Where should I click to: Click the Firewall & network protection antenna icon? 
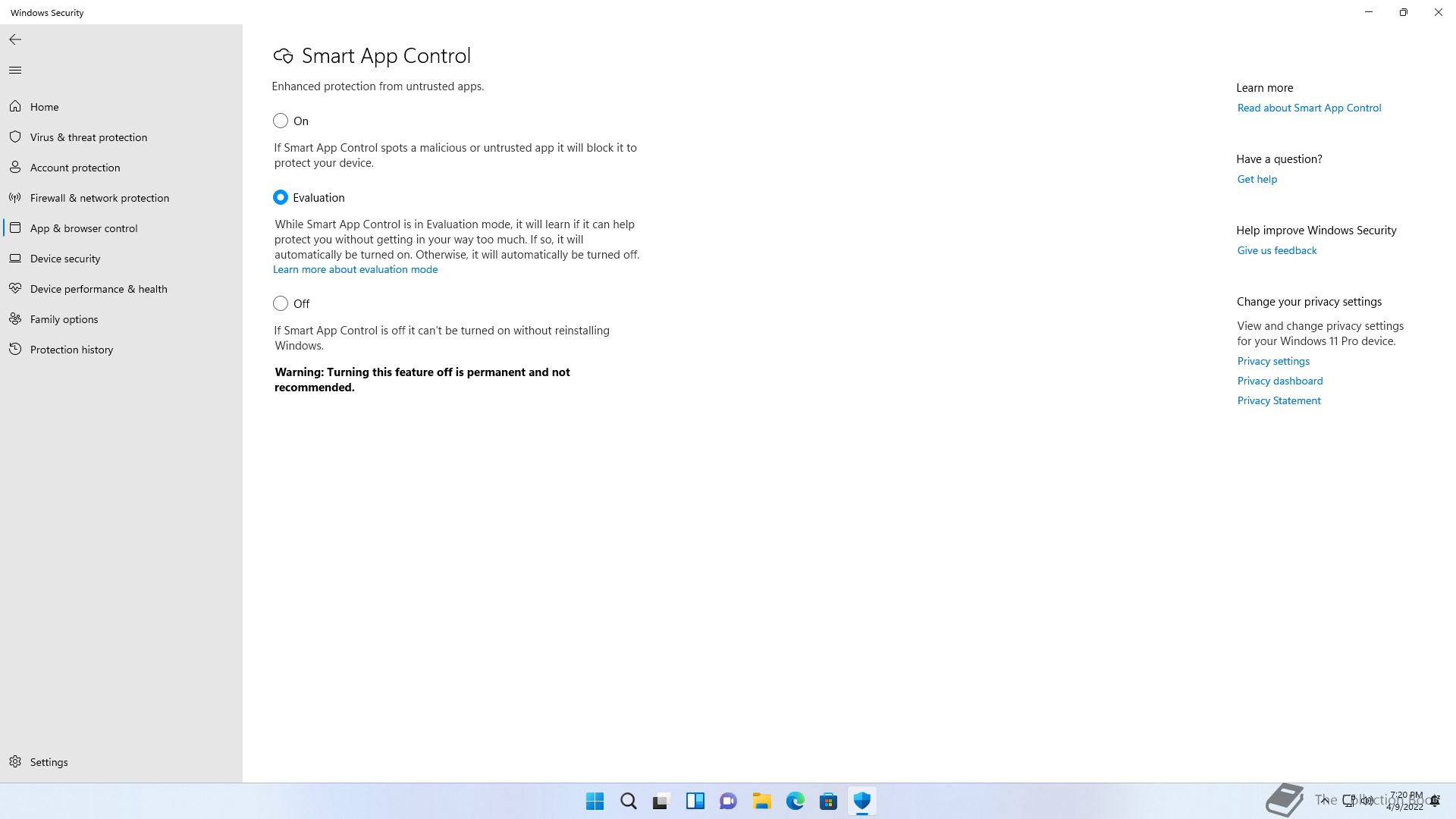tap(15, 197)
